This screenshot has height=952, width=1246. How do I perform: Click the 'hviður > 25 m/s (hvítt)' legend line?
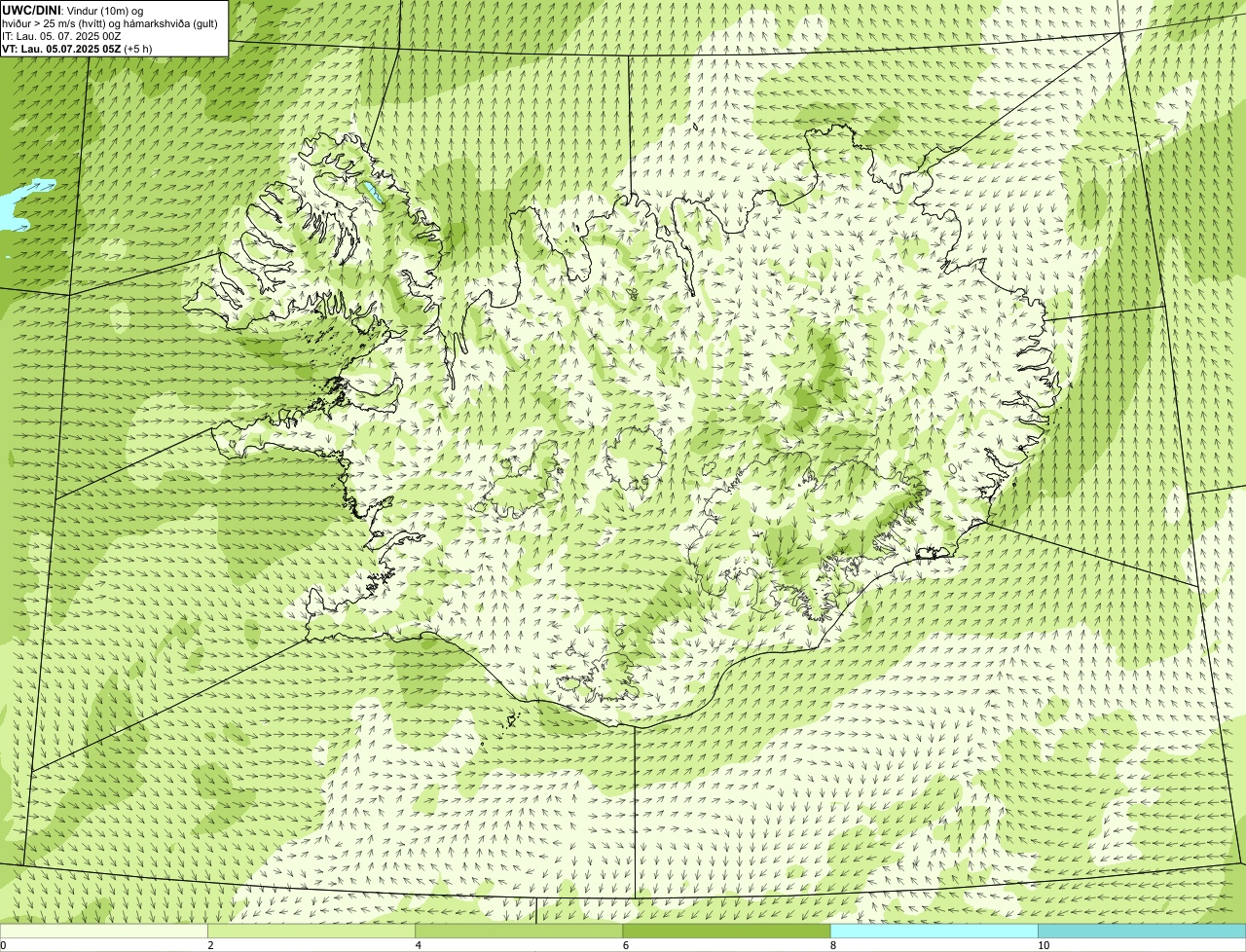[110, 22]
